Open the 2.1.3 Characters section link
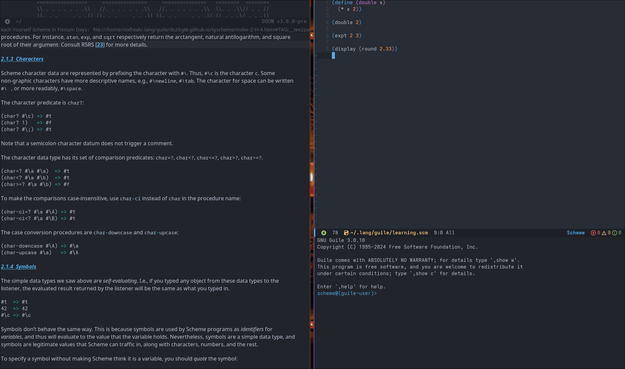The image size is (625, 369). [22, 59]
